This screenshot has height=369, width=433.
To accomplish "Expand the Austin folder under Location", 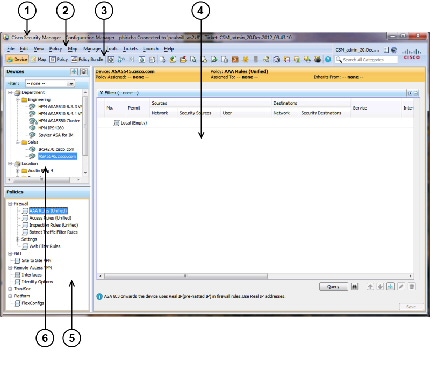I will point(18,171).
